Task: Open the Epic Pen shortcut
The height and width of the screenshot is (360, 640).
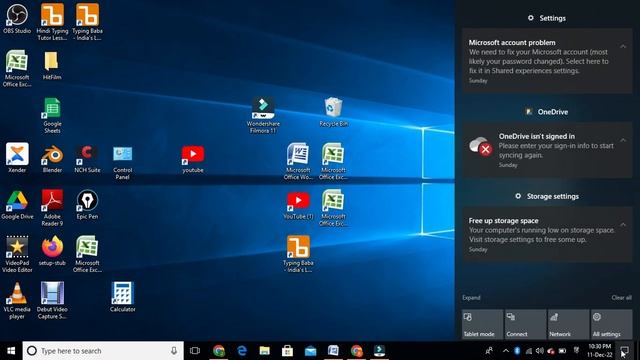Action: (x=87, y=205)
